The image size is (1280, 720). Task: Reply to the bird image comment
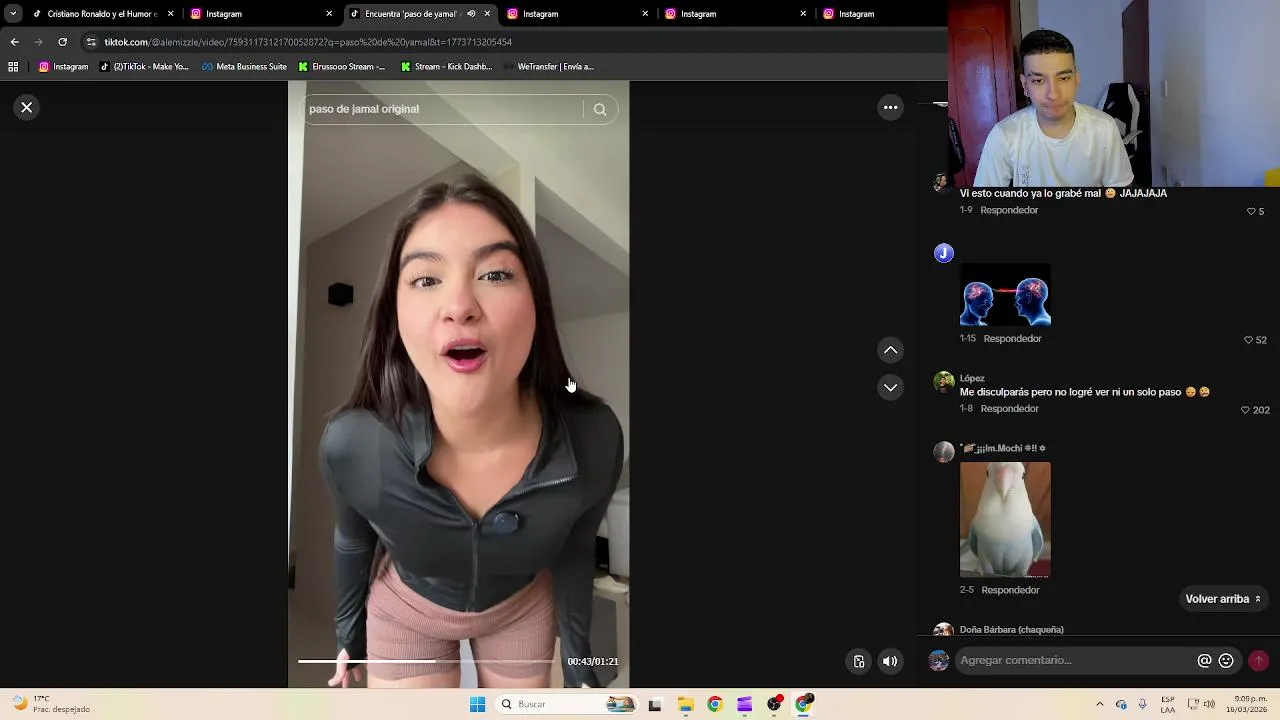(x=1010, y=590)
